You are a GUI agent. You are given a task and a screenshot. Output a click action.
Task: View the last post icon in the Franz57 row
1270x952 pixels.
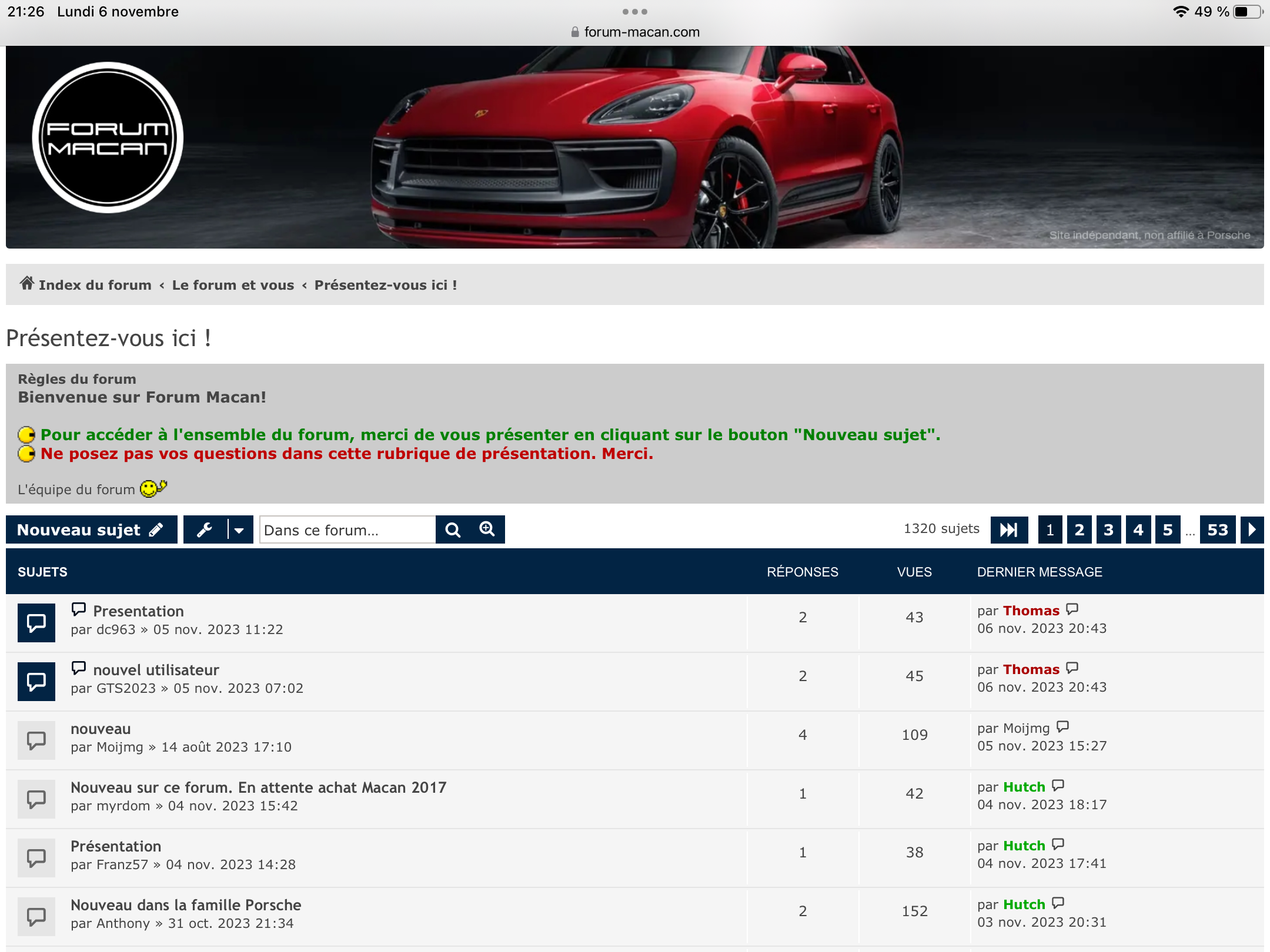pyautogui.click(x=1058, y=844)
